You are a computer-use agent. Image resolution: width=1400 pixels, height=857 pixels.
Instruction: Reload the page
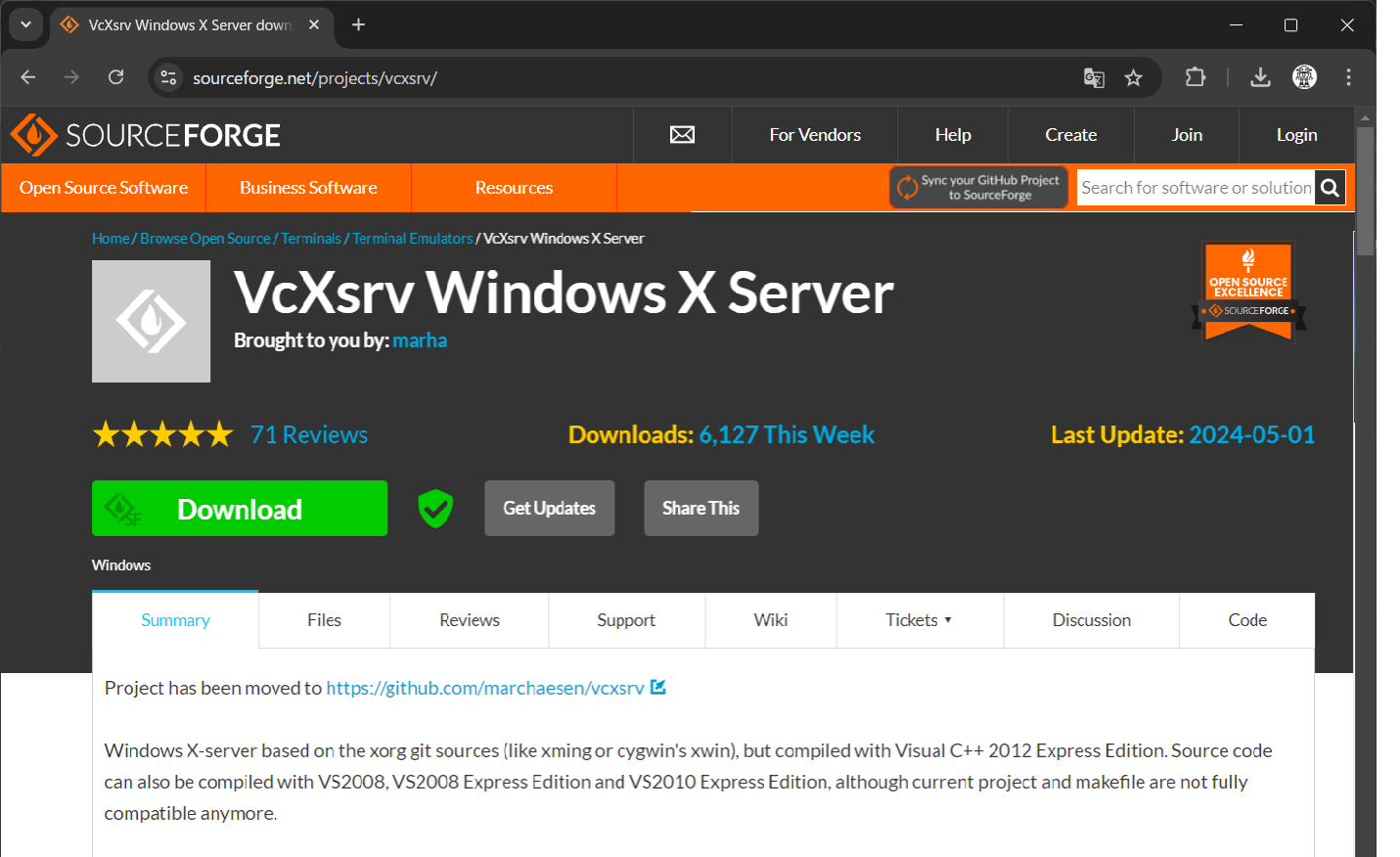(115, 77)
